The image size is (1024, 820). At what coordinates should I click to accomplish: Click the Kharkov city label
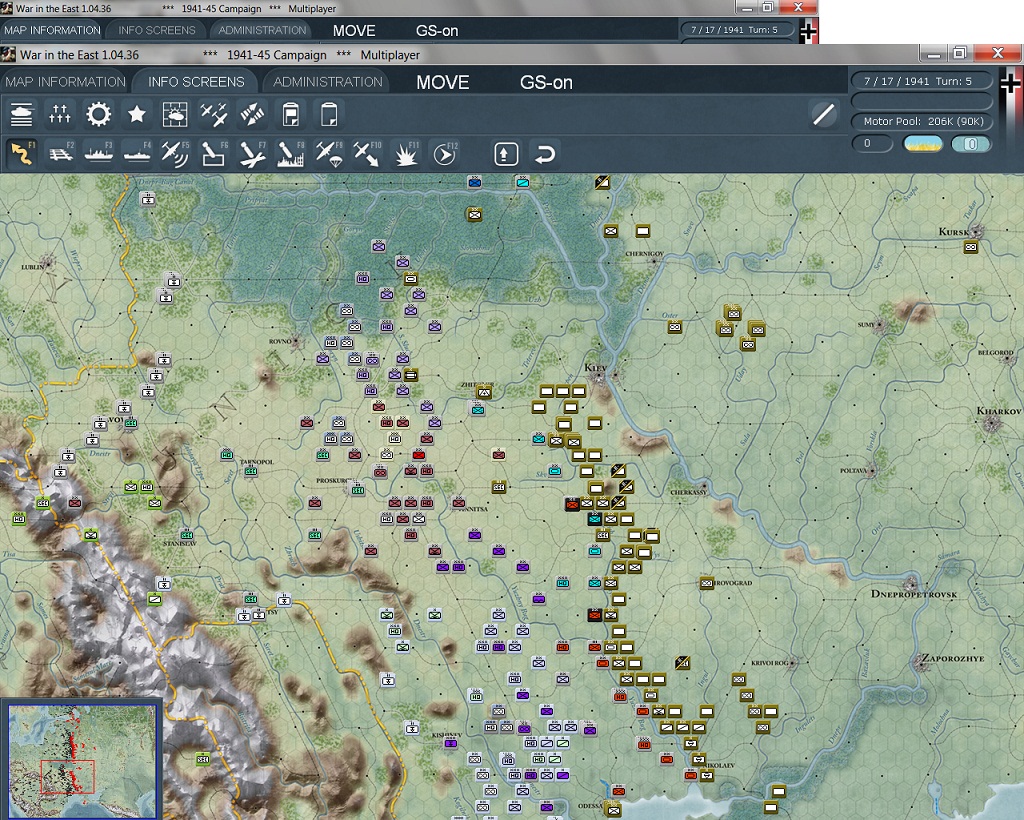pos(999,411)
